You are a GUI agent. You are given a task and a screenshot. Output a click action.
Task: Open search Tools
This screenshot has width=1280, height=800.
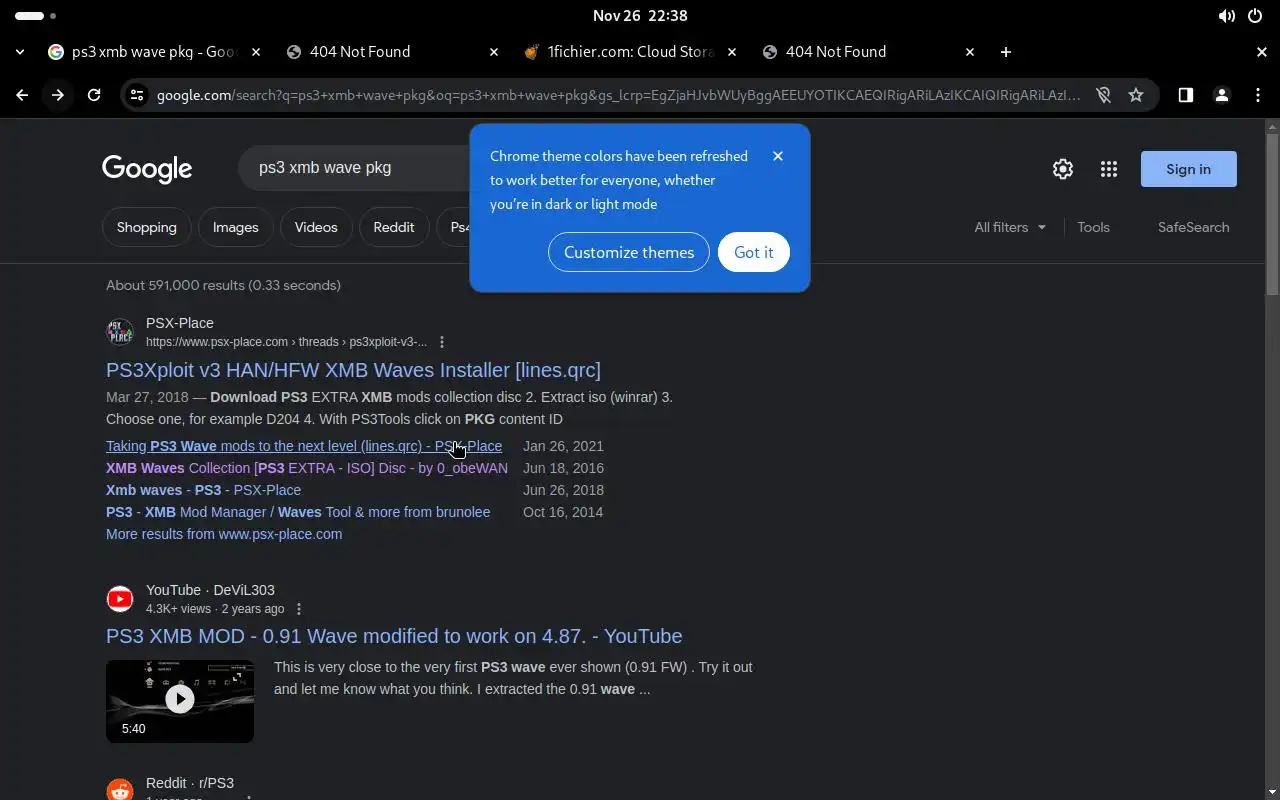coord(1093,227)
